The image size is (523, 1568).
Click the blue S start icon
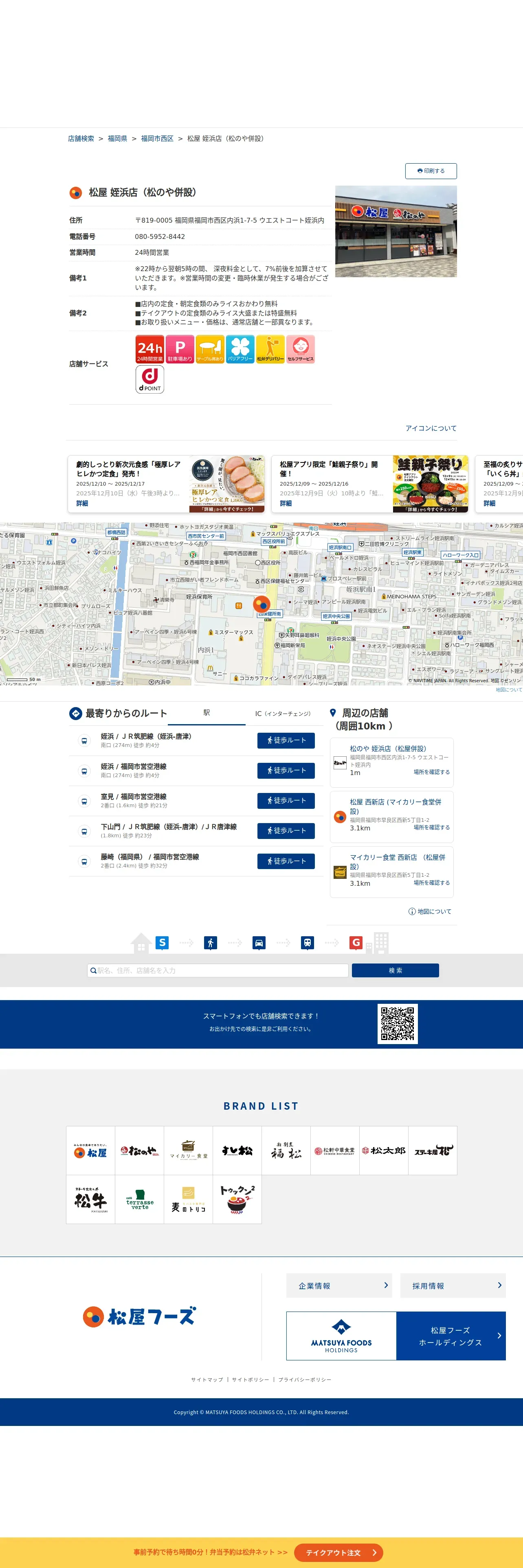(162, 942)
